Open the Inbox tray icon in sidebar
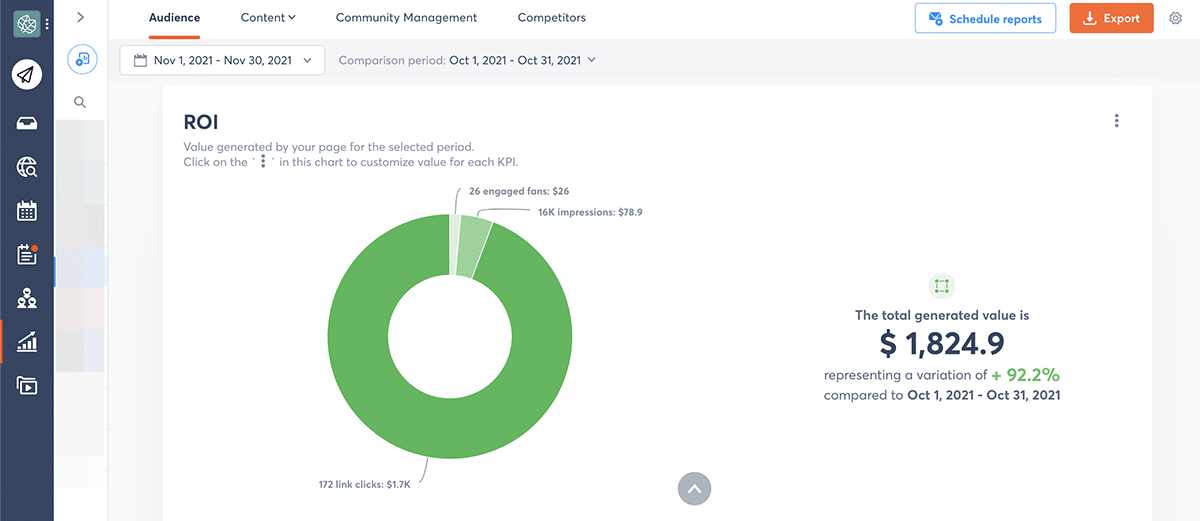This screenshot has width=1200, height=521. (x=27, y=123)
